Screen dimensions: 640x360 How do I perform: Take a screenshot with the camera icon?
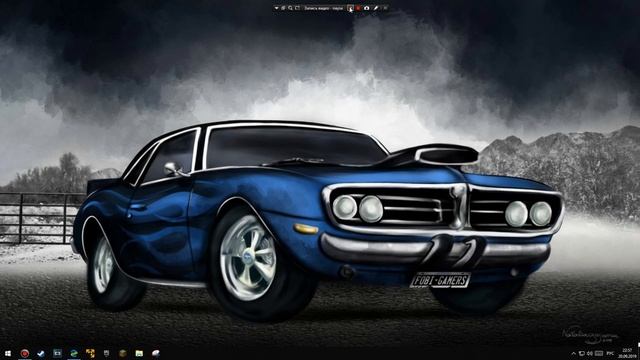pyautogui.click(x=367, y=8)
